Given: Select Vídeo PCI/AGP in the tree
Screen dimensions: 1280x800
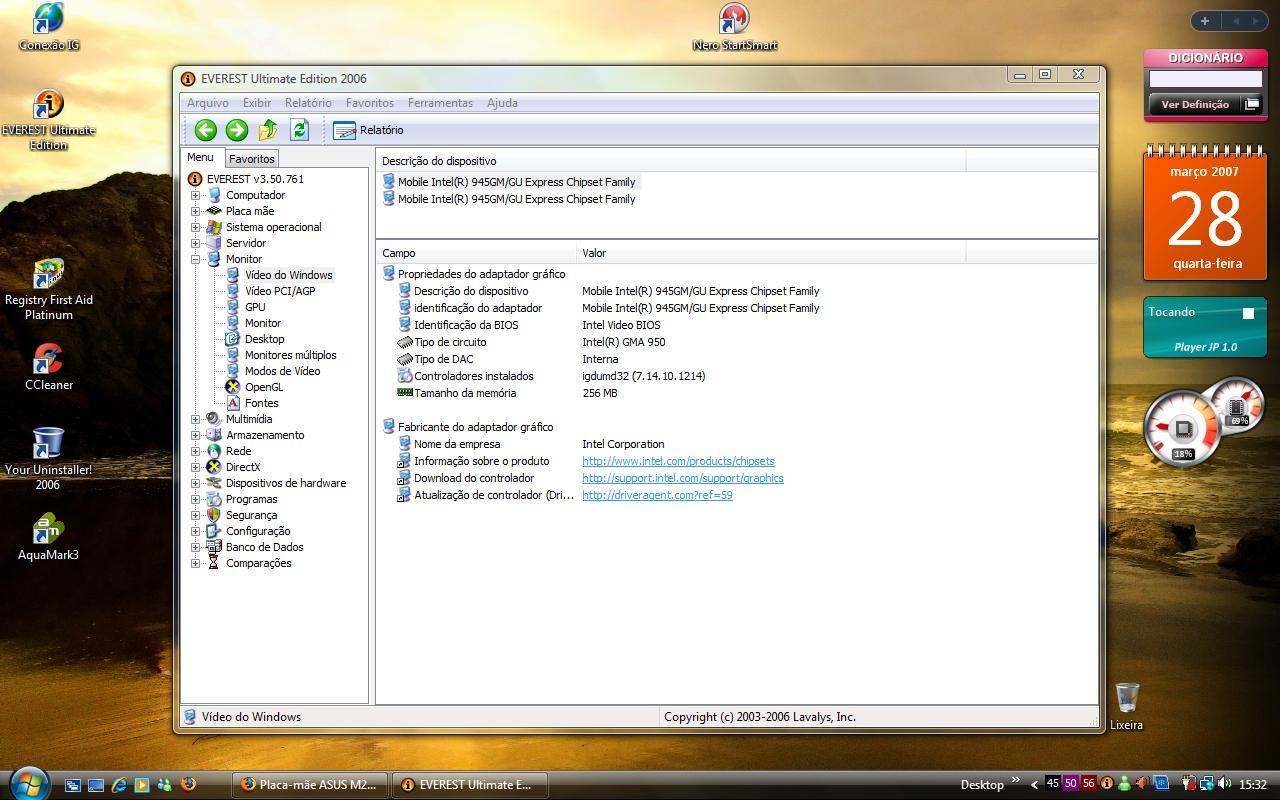Looking at the screenshot, I should pos(279,291).
